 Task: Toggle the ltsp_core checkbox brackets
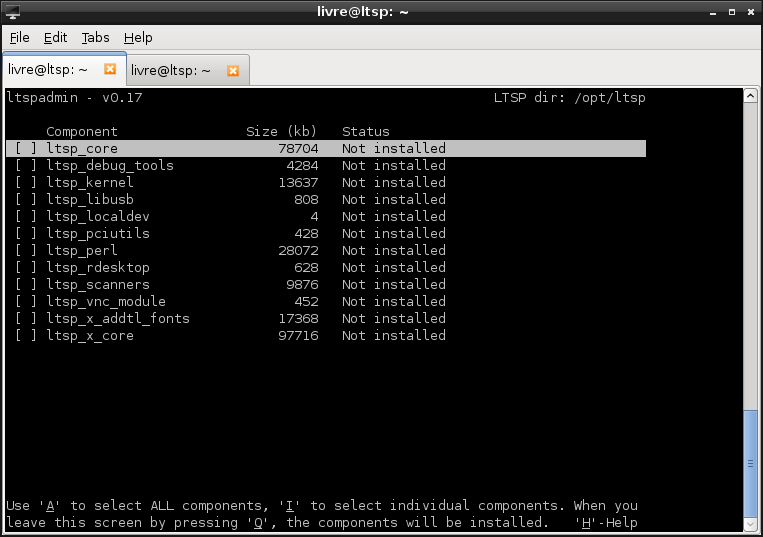26,148
